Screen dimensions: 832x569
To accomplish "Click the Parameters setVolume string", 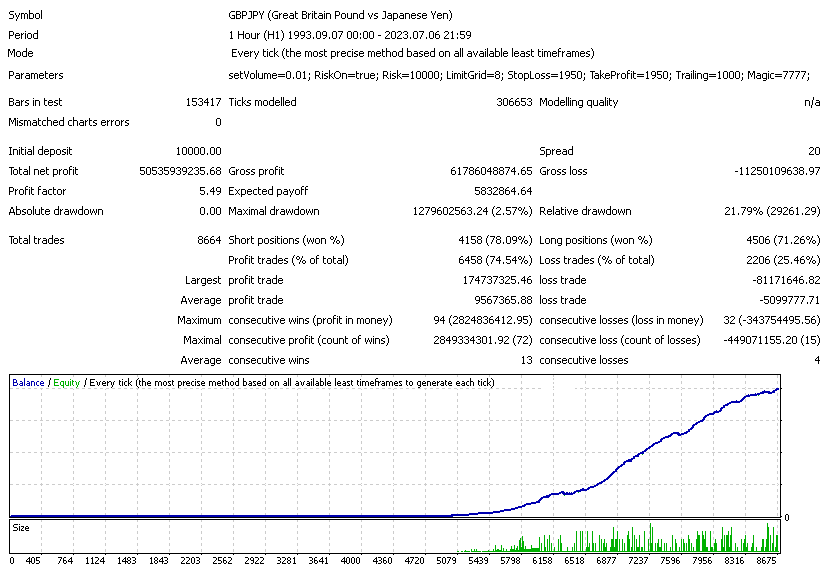I will point(519,75).
